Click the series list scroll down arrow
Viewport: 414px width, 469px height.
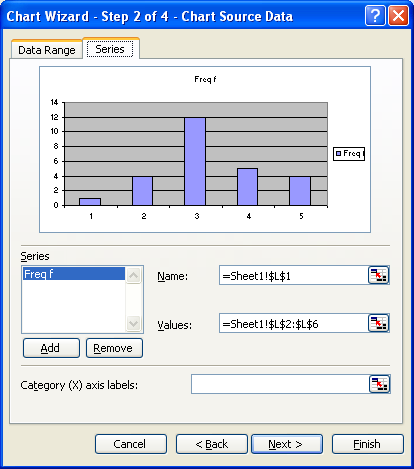point(134,323)
